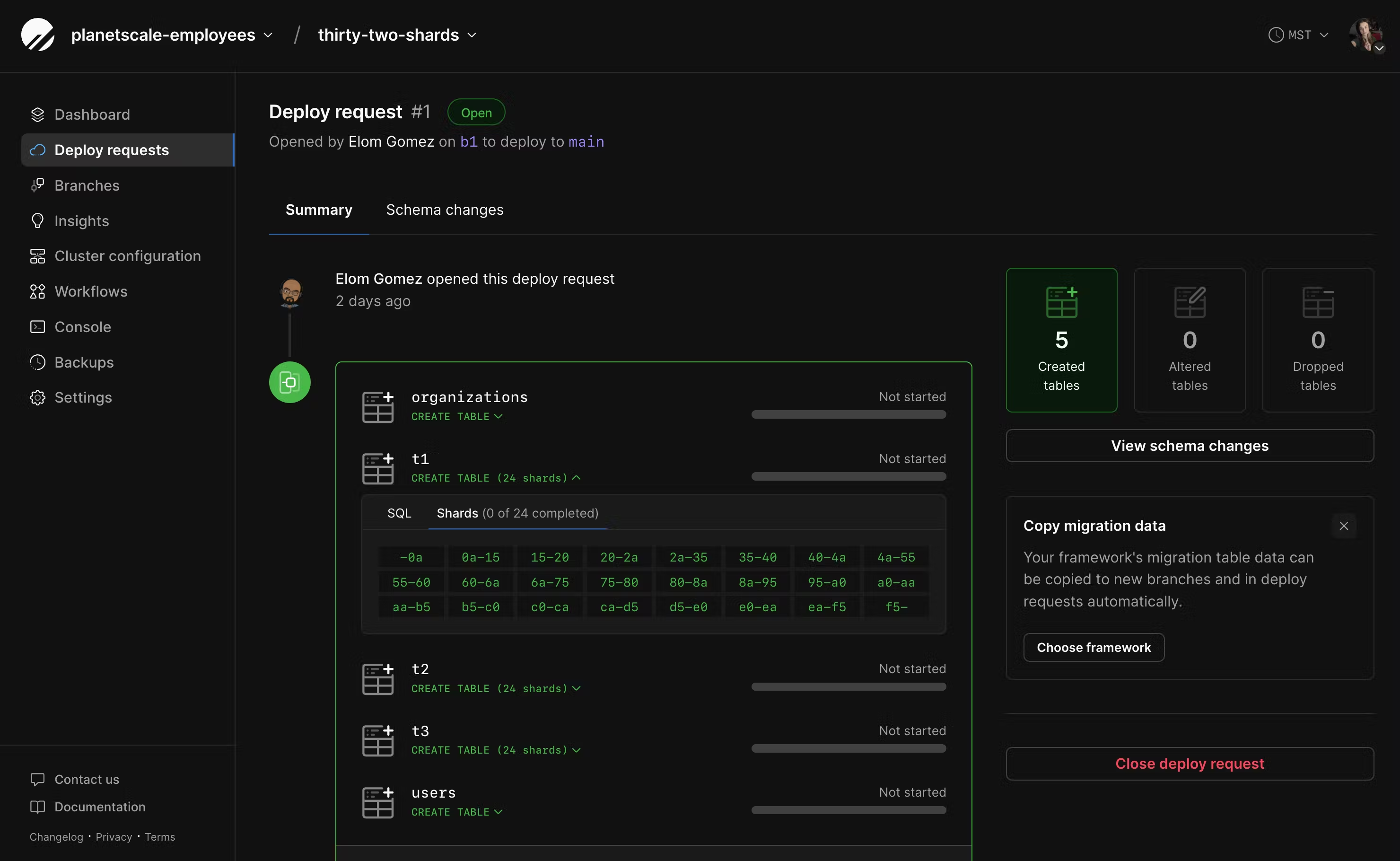This screenshot has width=1400, height=861.
Task: Click the users table progress bar
Action: click(x=849, y=810)
